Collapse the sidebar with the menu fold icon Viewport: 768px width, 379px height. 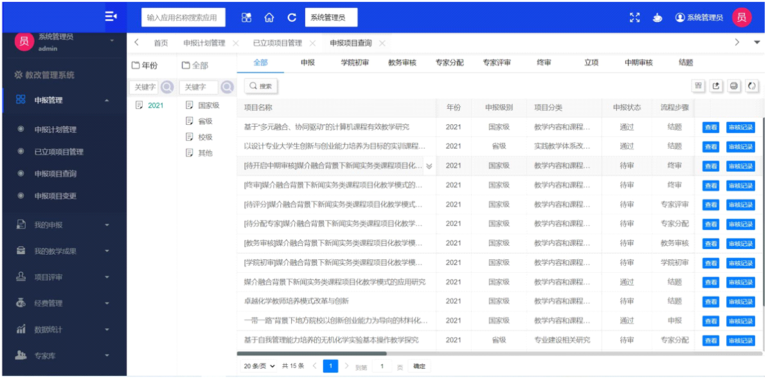click(111, 17)
